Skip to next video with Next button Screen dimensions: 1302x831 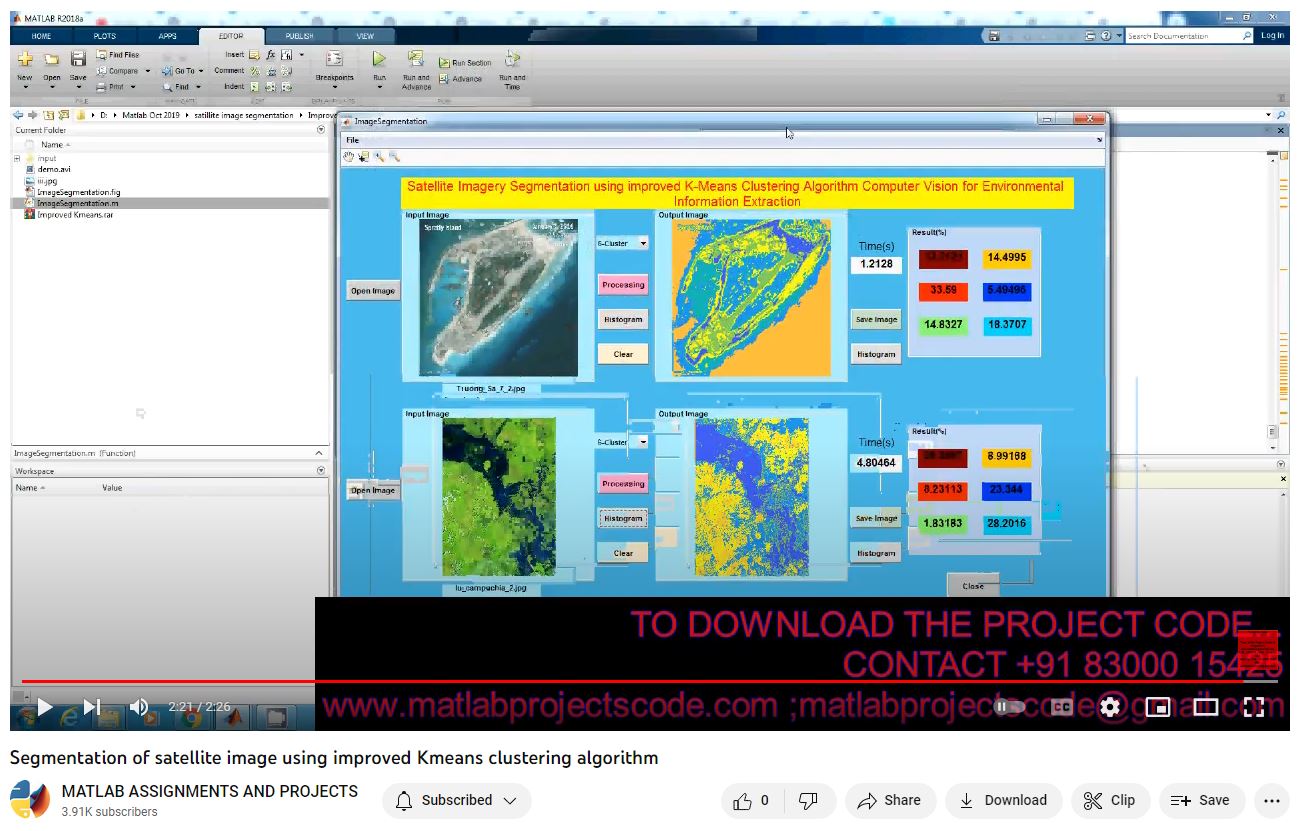click(x=92, y=707)
